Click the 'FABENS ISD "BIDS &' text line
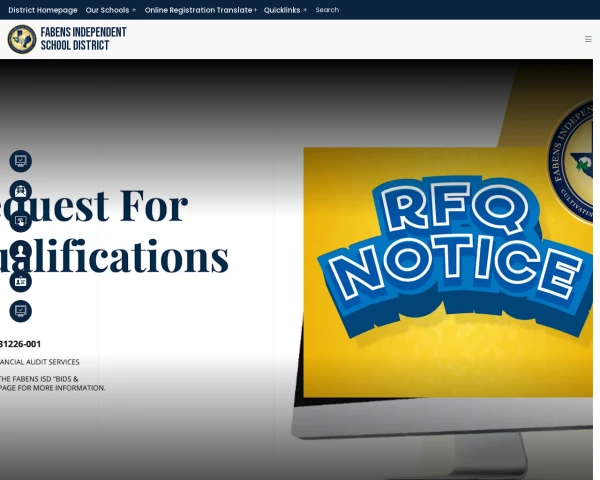 (x=45, y=379)
